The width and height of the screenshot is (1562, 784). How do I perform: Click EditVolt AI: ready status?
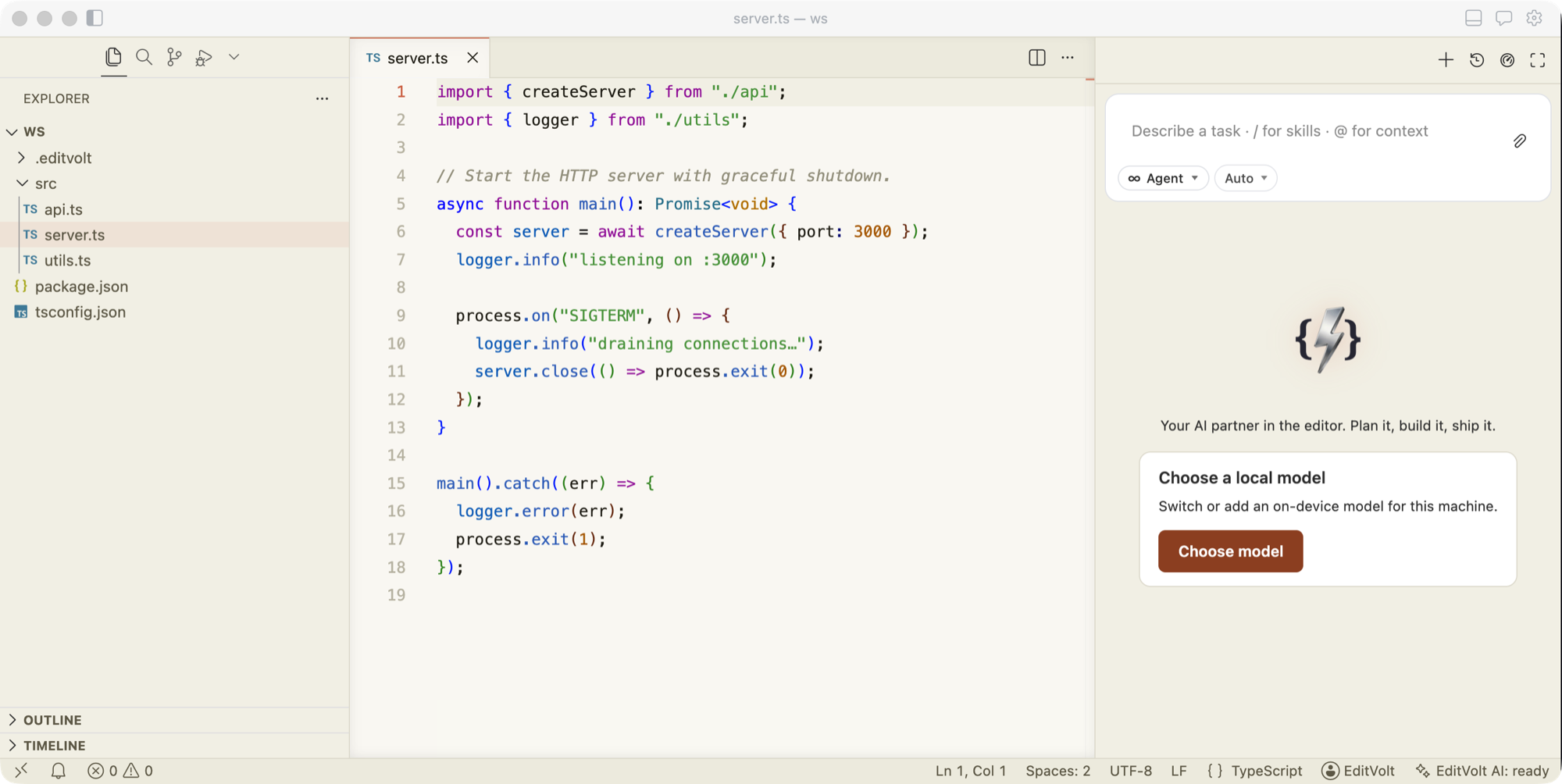[x=1482, y=771]
